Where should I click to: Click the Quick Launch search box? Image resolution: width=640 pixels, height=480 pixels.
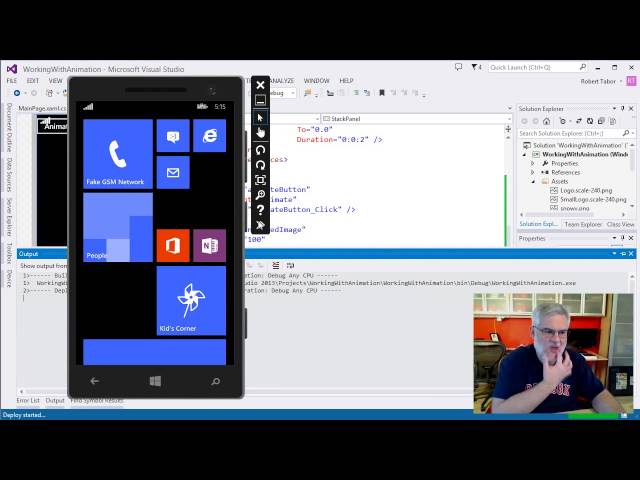coord(538,67)
